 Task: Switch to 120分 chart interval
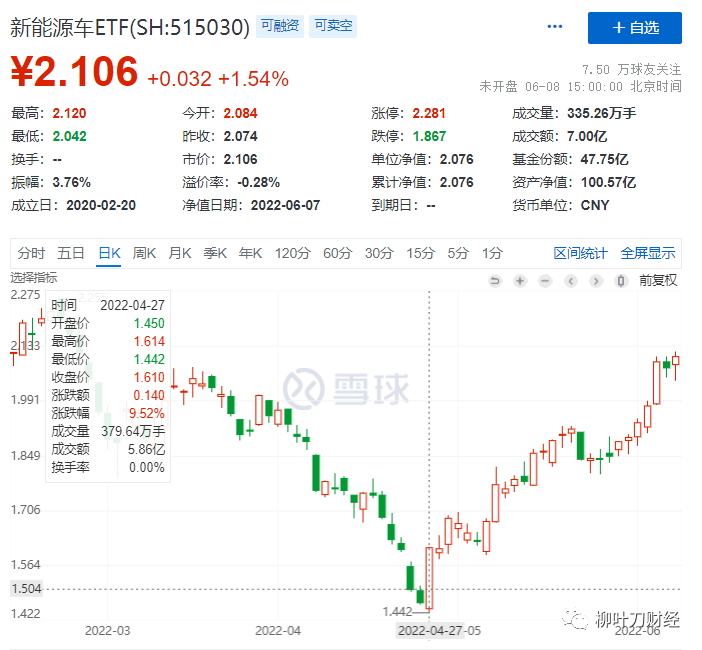292,253
